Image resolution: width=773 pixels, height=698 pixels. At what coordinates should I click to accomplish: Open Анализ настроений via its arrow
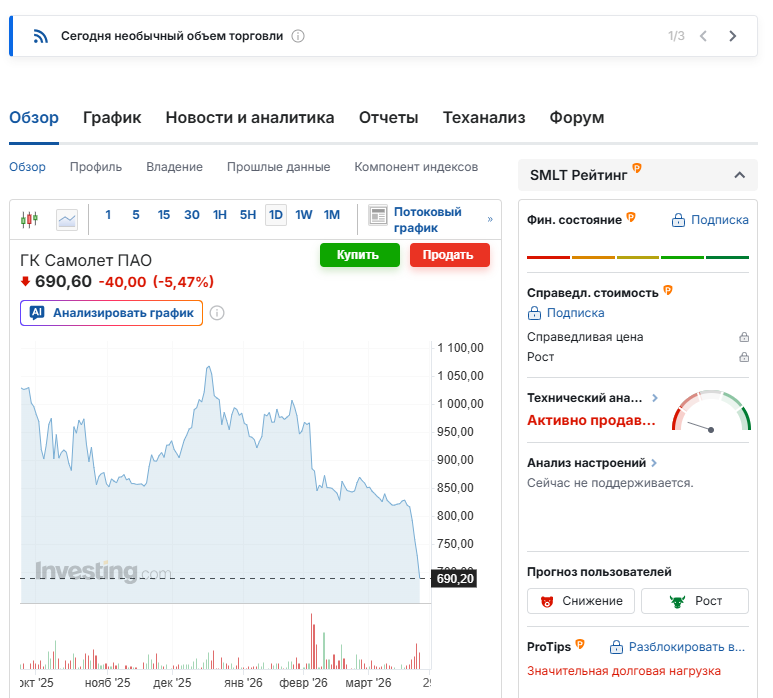tap(654, 463)
